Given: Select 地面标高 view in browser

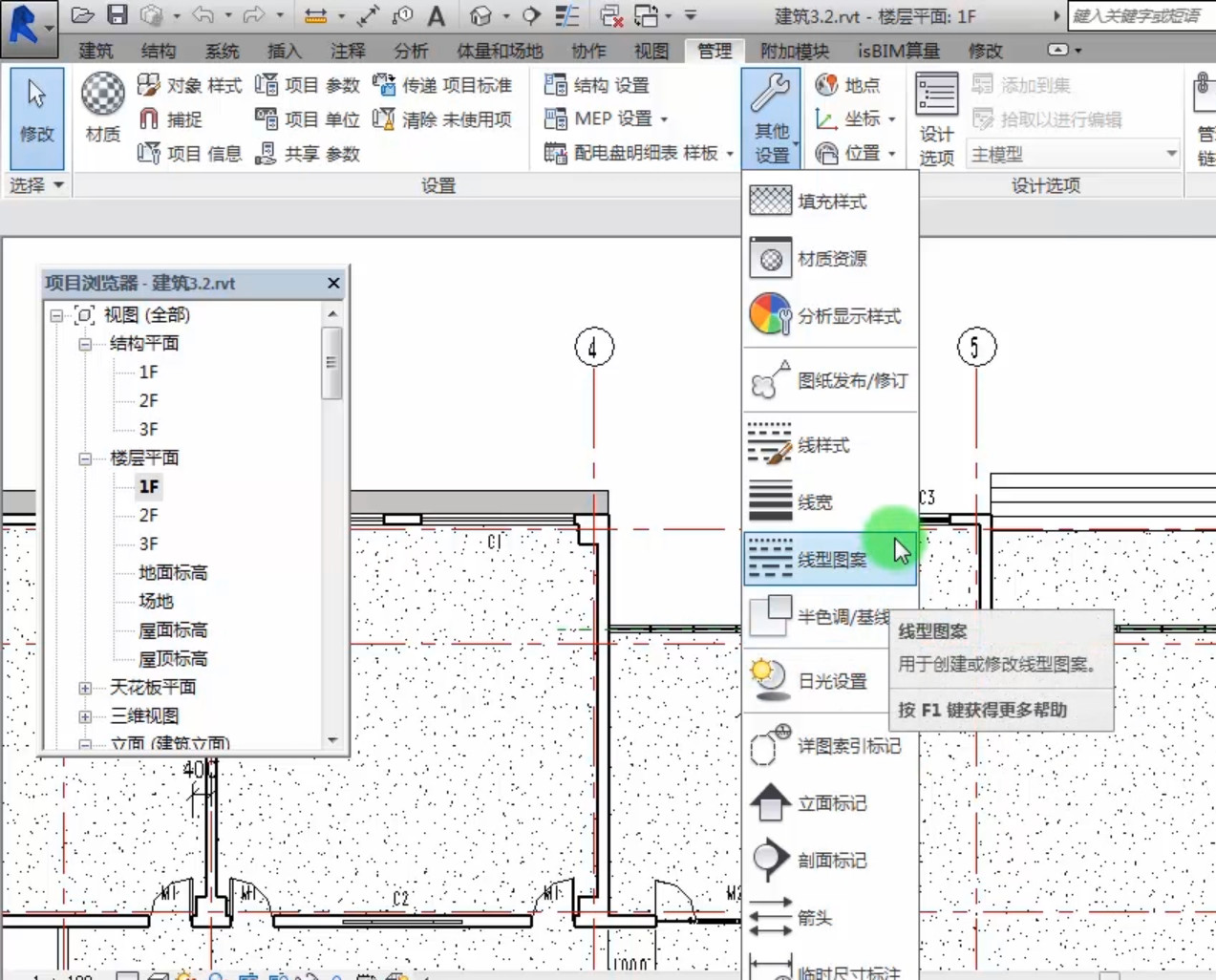Looking at the screenshot, I should [173, 572].
